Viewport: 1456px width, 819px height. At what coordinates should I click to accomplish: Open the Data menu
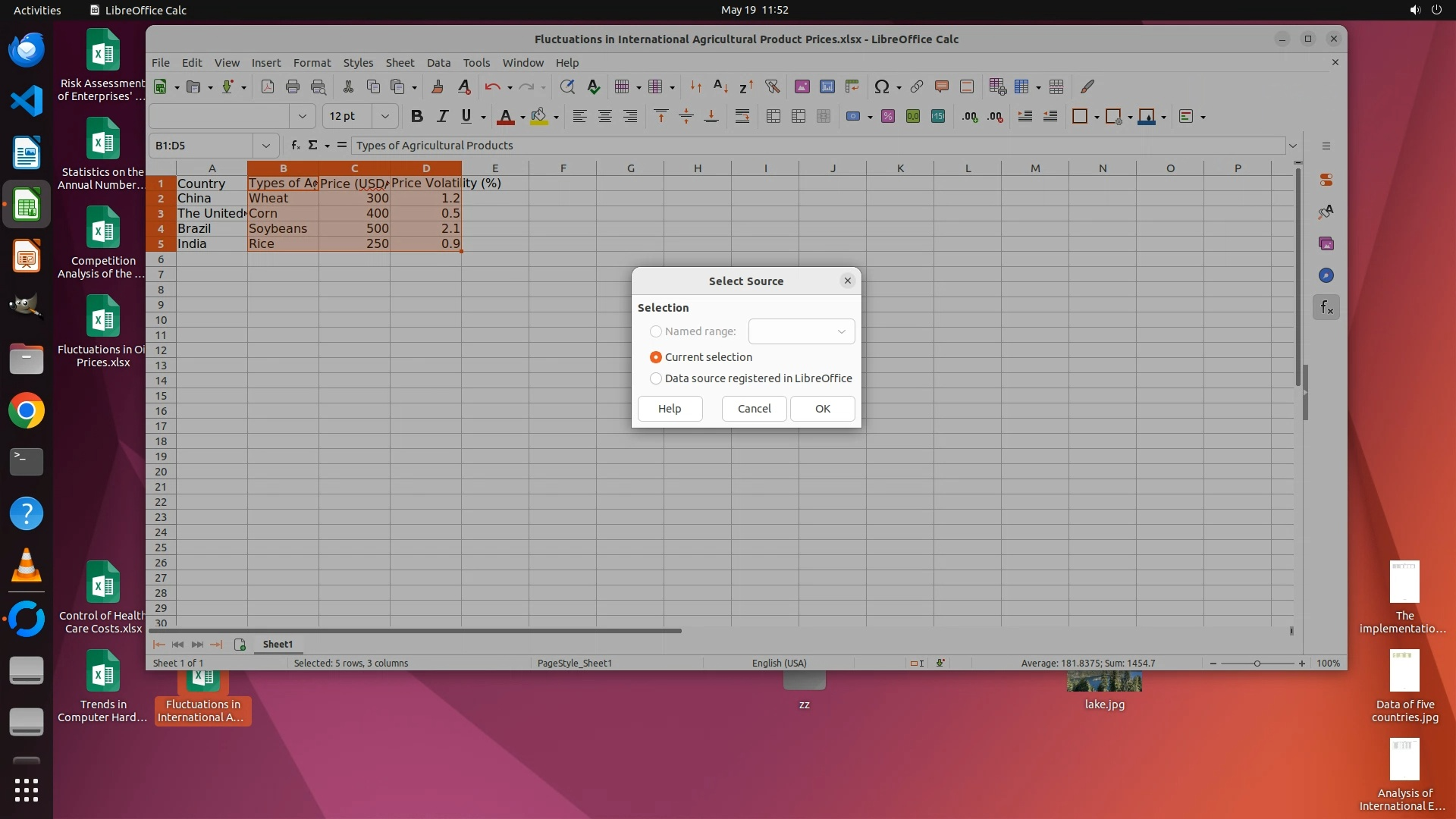click(438, 62)
